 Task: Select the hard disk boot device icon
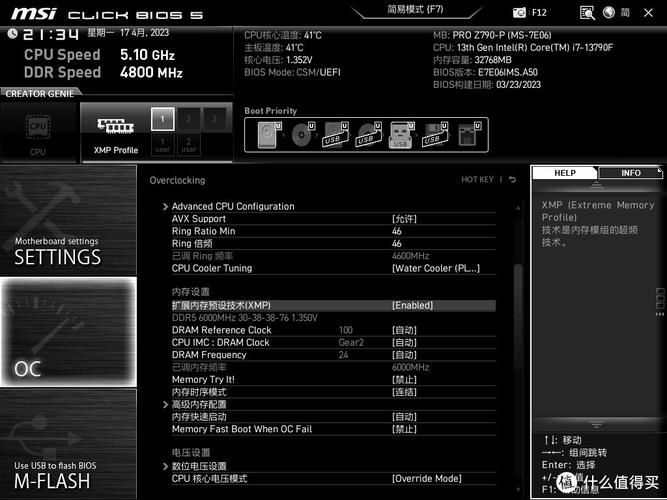[x=270, y=135]
